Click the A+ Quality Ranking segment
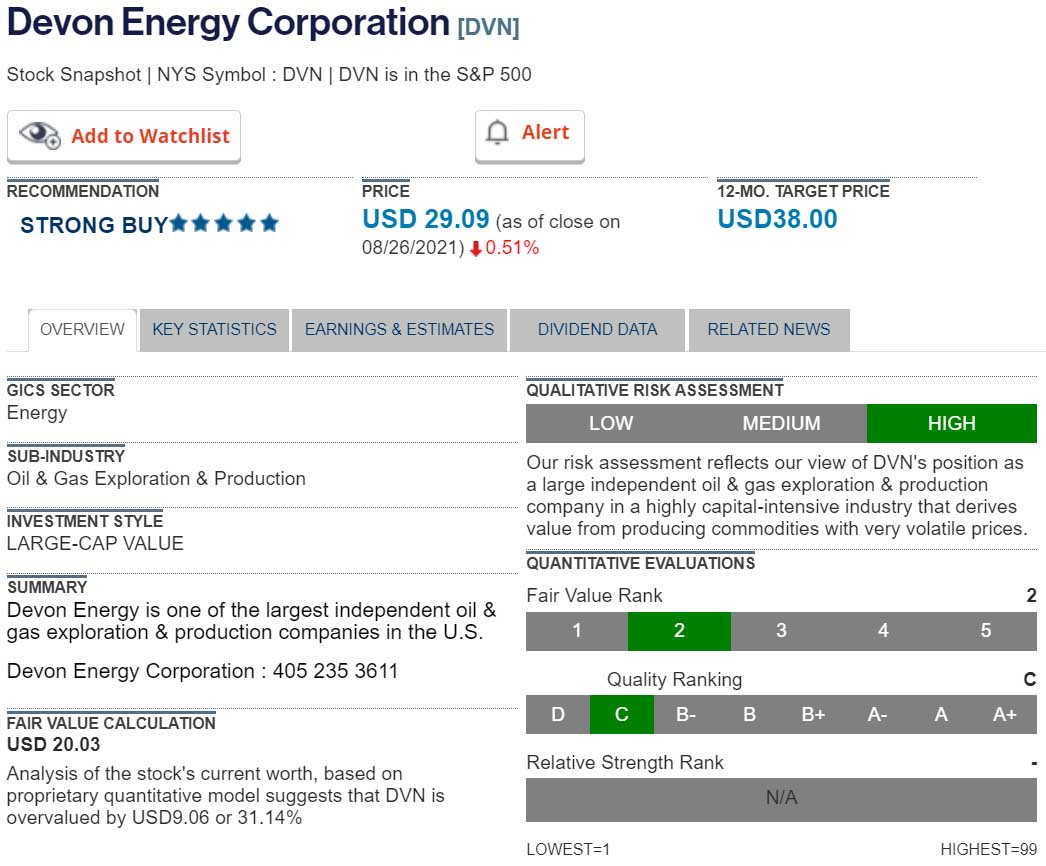The width and height of the screenshot is (1046, 866). point(1004,715)
